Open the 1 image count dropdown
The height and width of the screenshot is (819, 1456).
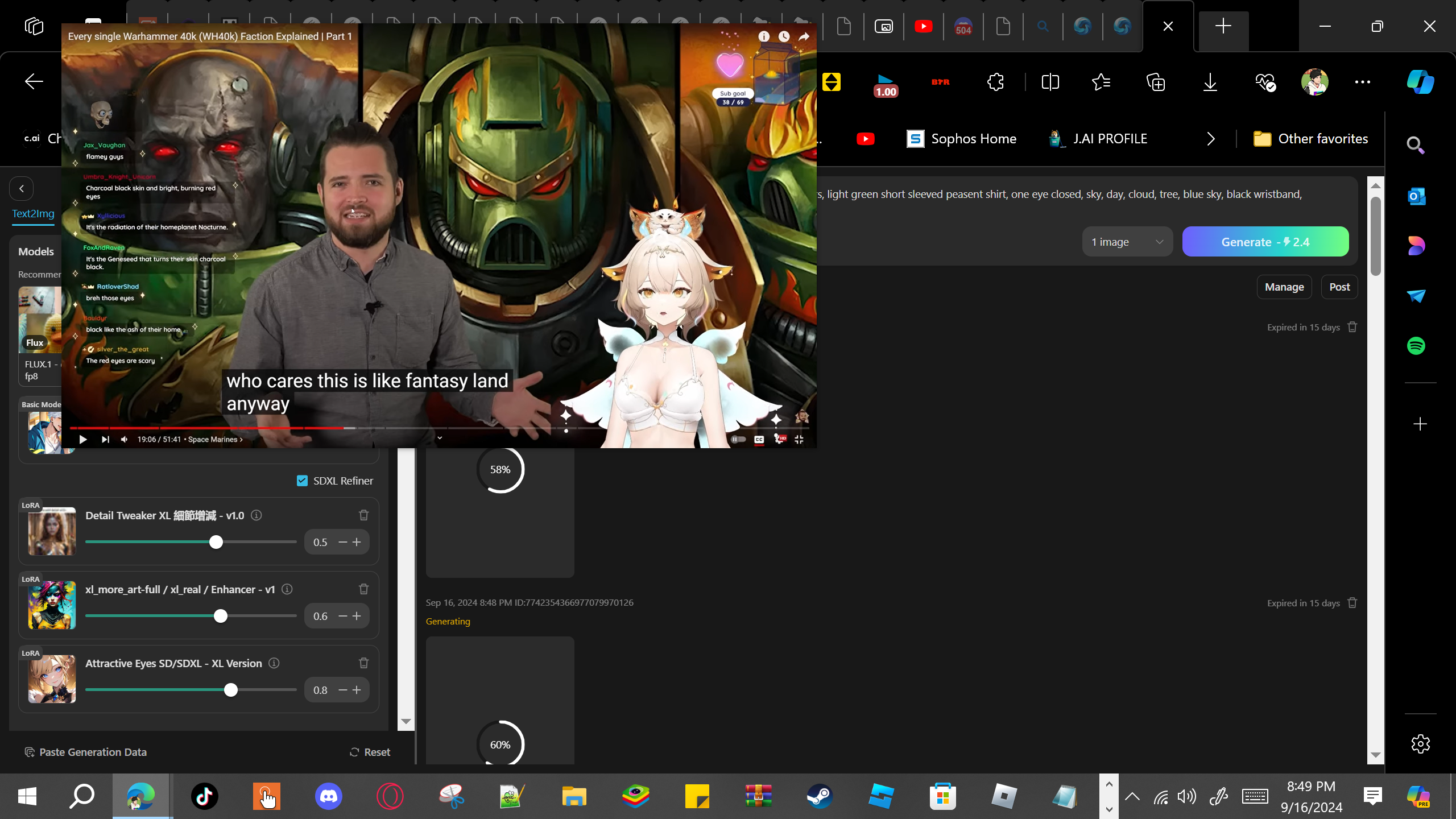pos(1127,242)
